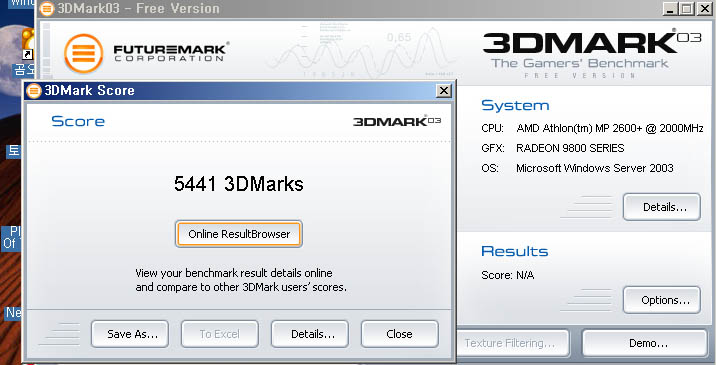This screenshot has width=716, height=365.
Task: Click the 3DMARK03 logo in score dialog
Action: 397,121
